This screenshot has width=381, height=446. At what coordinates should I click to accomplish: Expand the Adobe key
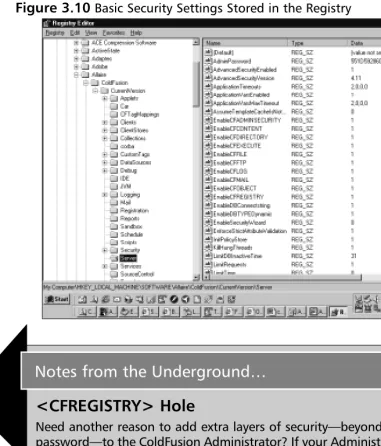[76, 67]
